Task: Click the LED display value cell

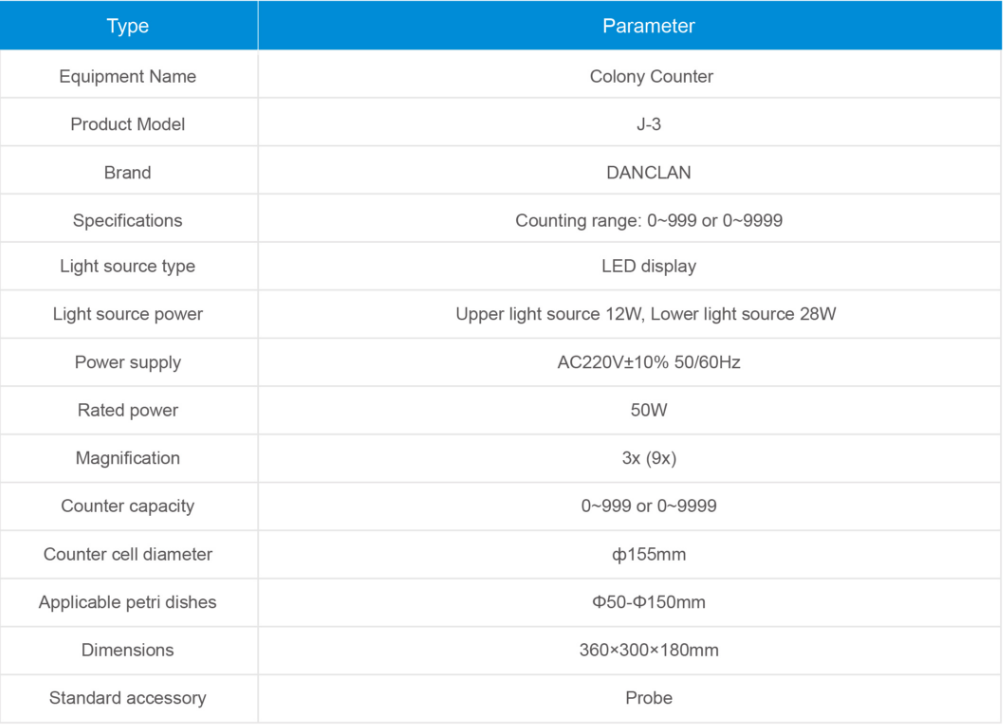Action: pos(648,266)
